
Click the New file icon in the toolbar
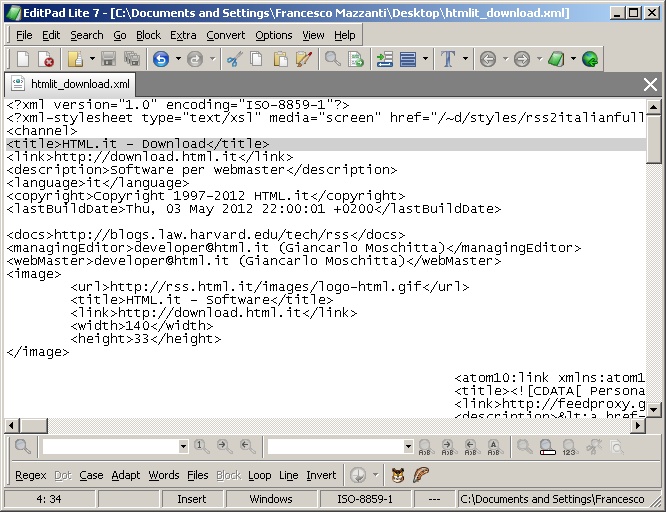tap(22, 60)
